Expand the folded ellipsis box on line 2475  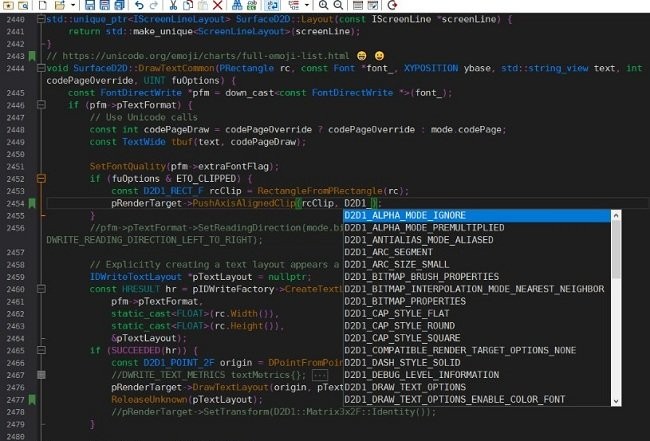[x=320, y=374]
